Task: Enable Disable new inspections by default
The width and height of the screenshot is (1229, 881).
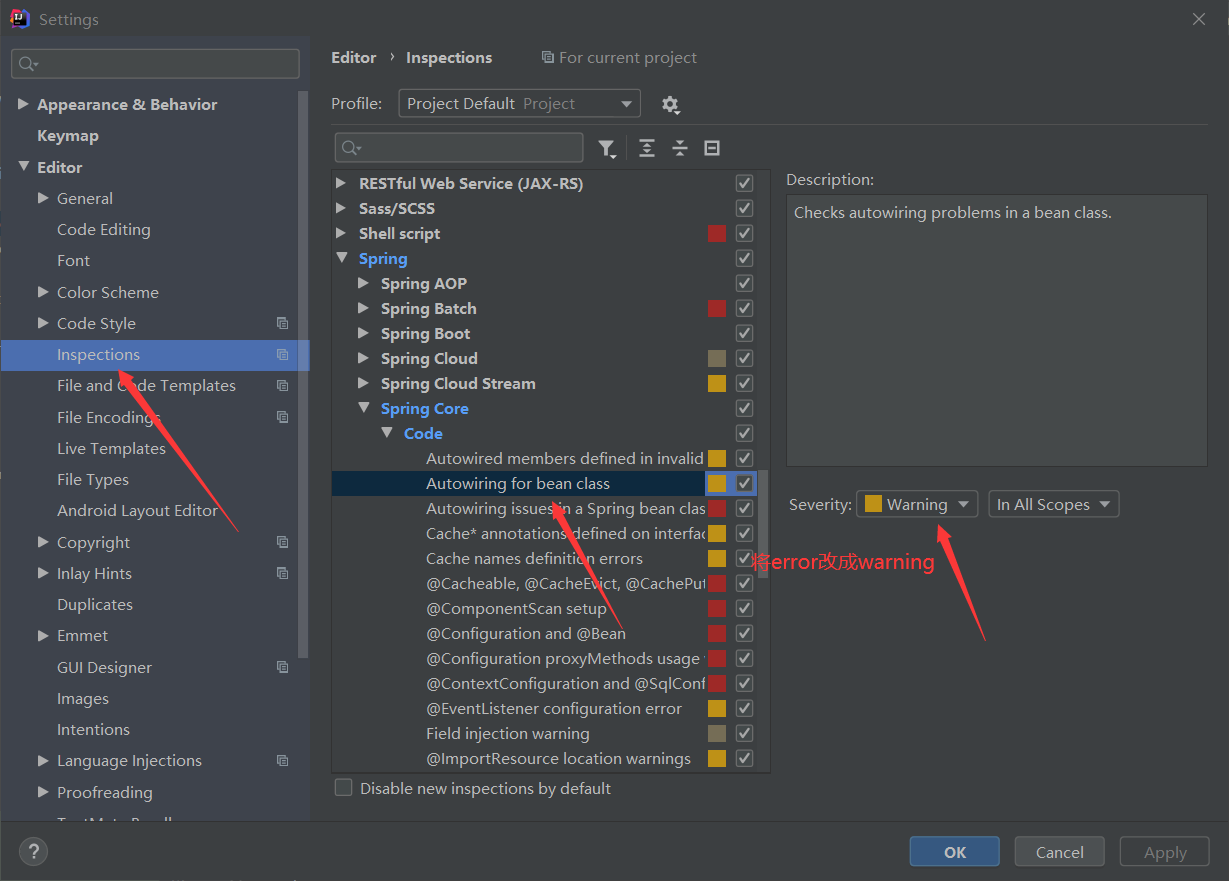Action: (x=344, y=788)
